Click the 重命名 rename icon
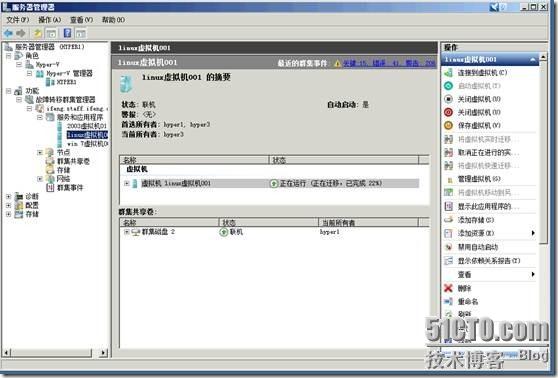This screenshot has width=558, height=378. tap(448, 301)
